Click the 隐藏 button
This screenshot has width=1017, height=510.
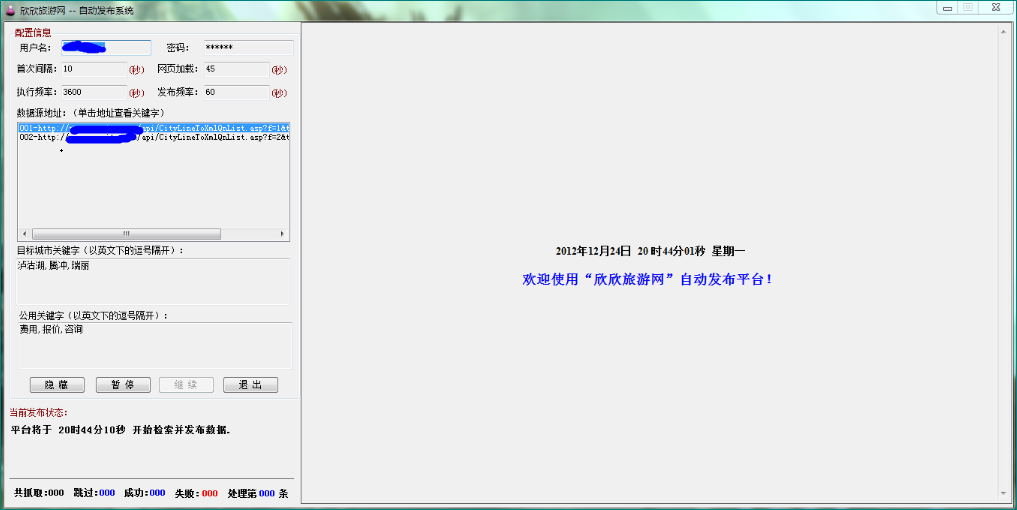pyautogui.click(x=57, y=385)
